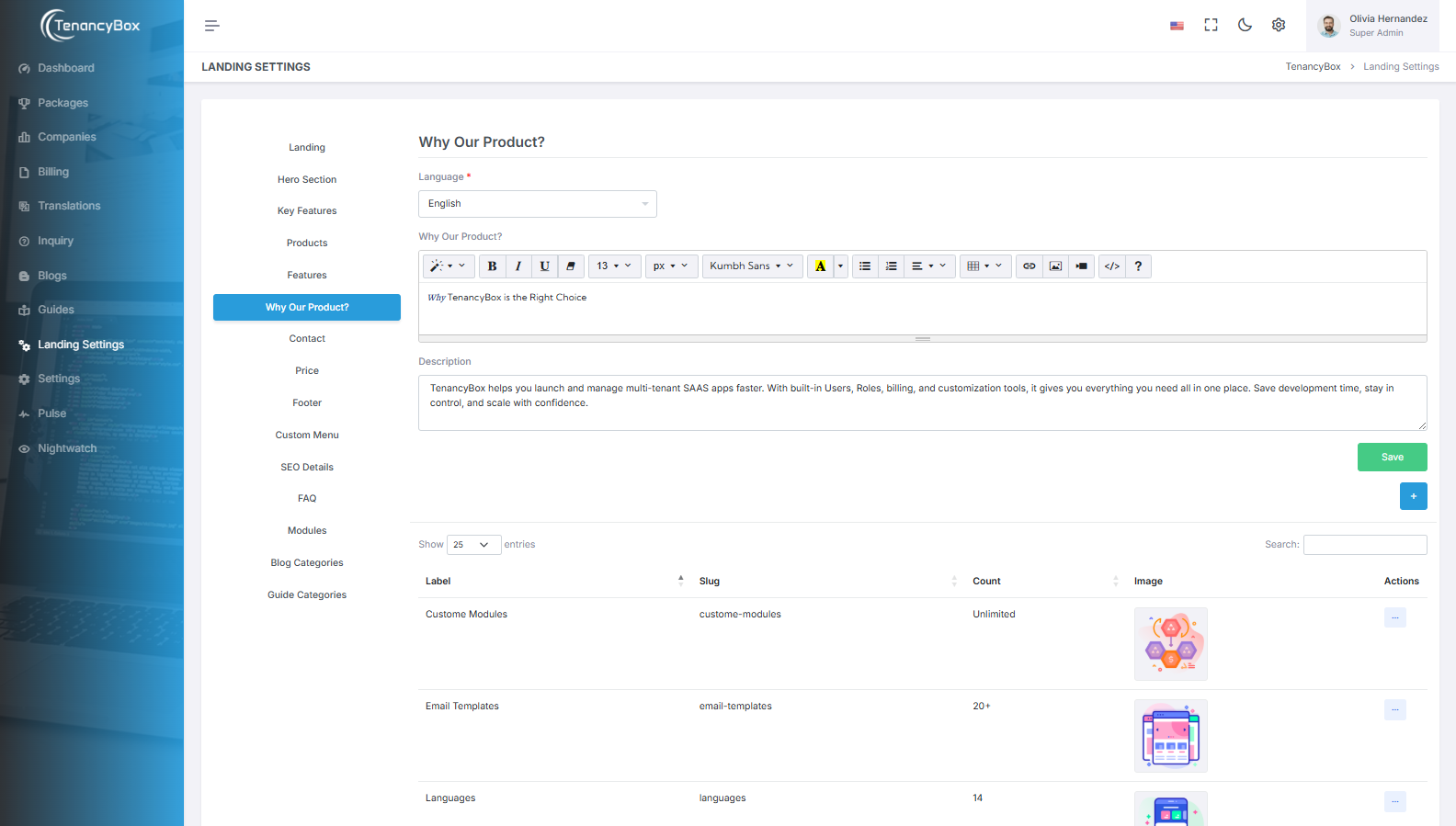
Task: Click the blue plus add button
Action: (x=1414, y=496)
